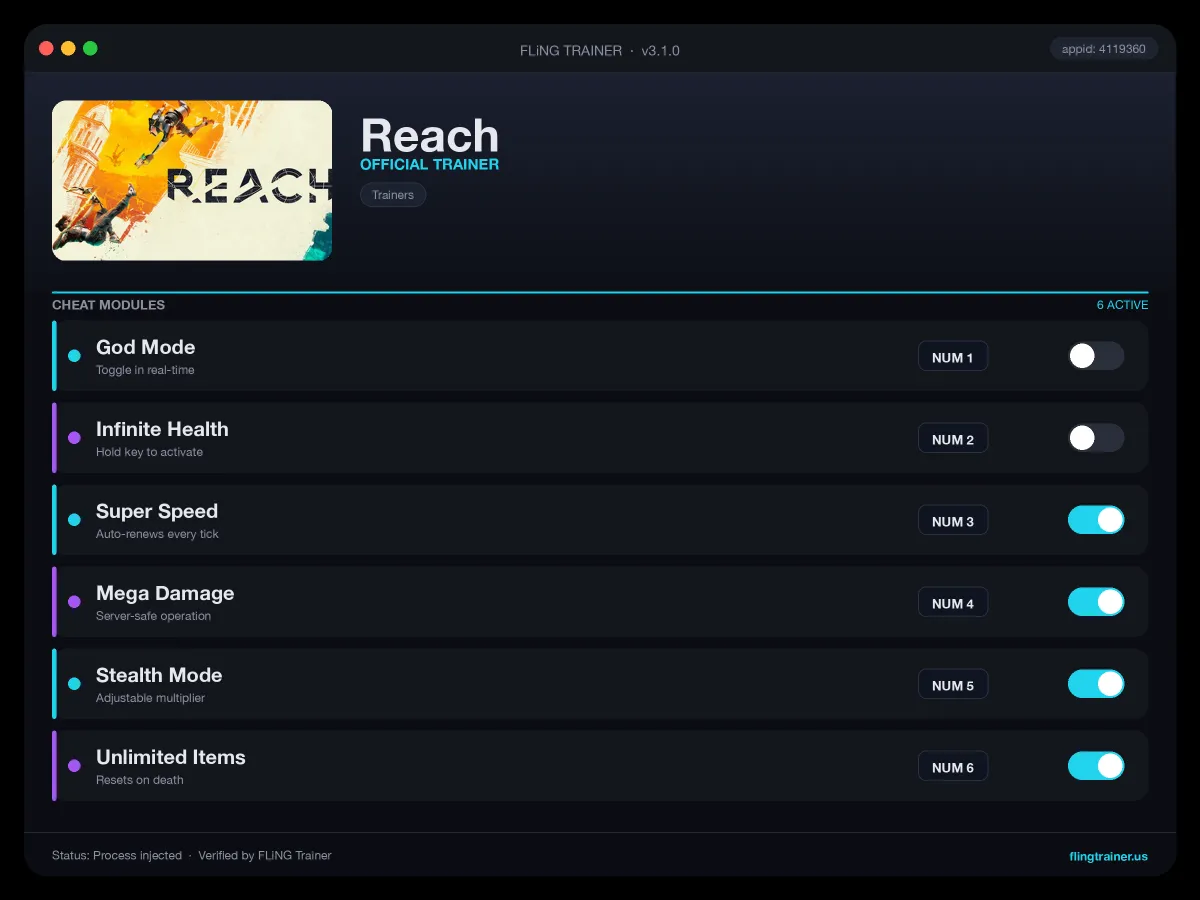Click the appid: 4119360 badge

click(x=1104, y=48)
